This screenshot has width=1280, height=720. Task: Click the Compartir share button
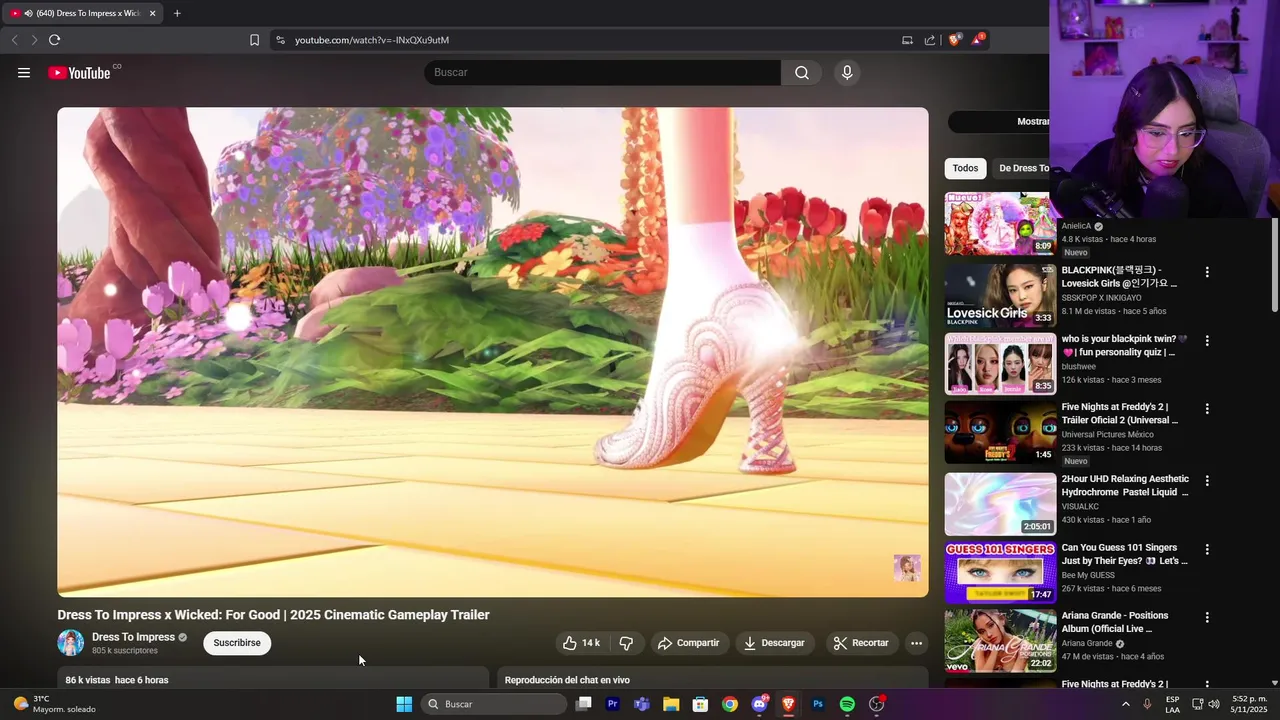click(688, 643)
